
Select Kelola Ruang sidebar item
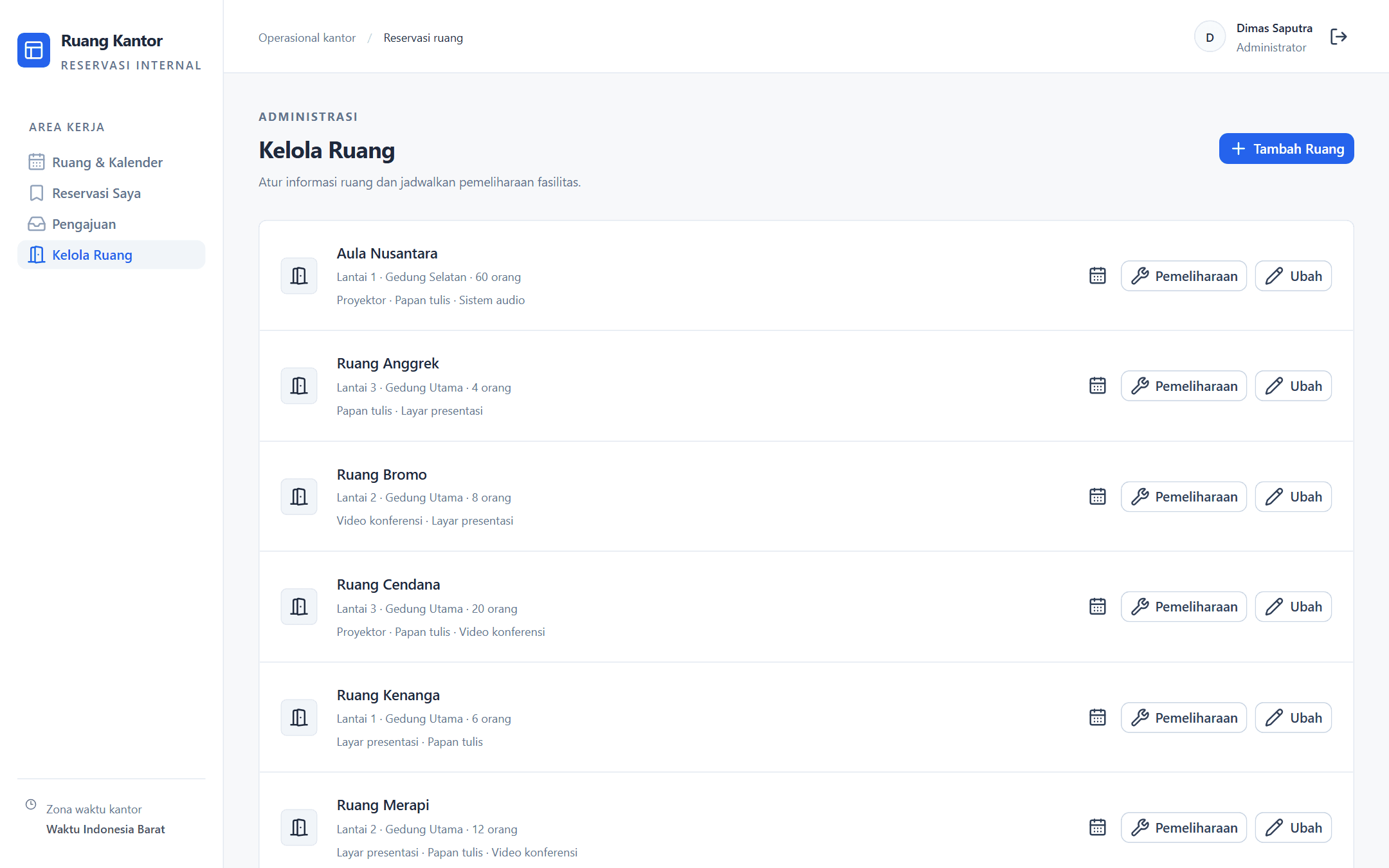pos(111,255)
